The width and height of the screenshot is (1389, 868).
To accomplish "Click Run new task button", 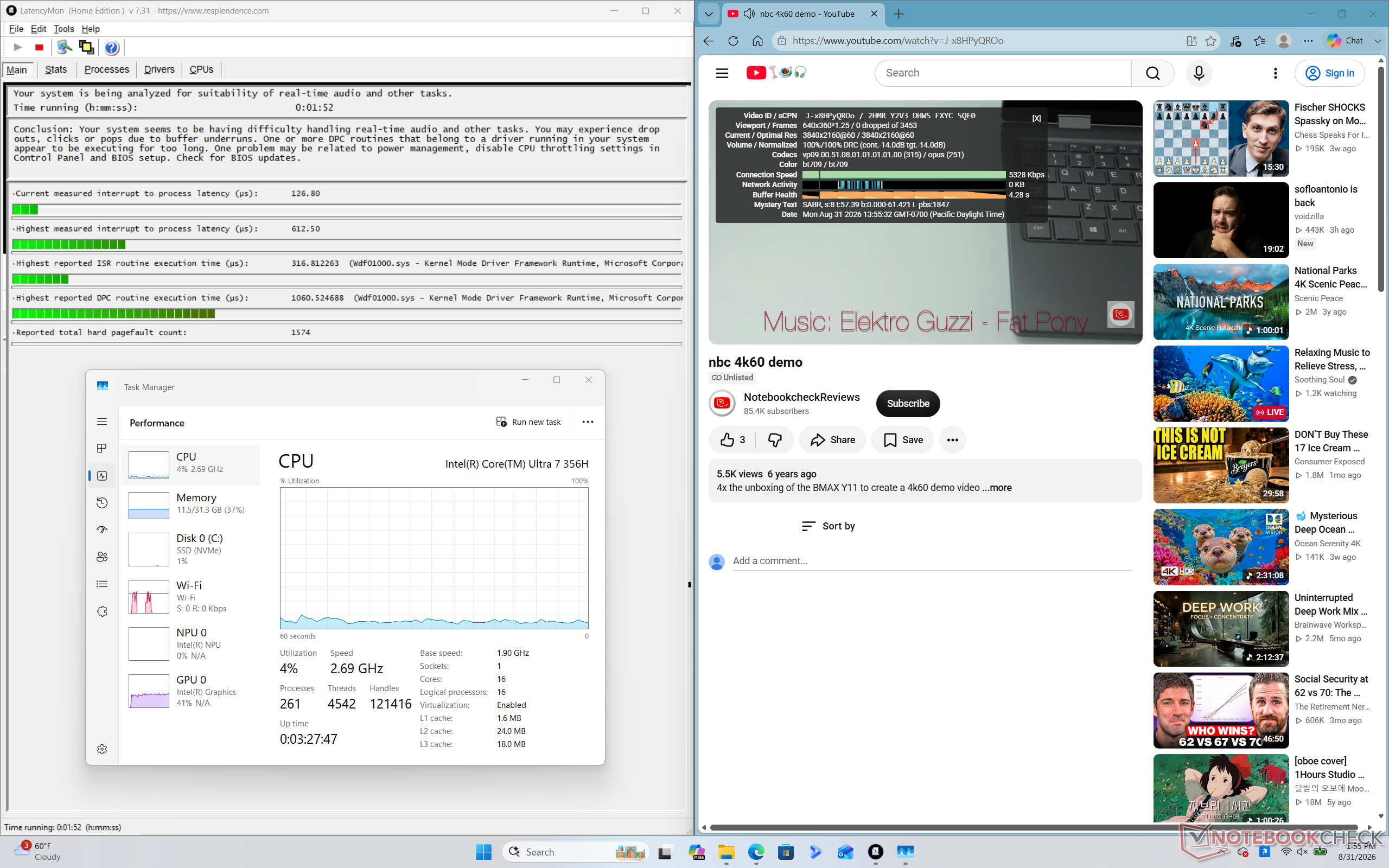I will click(x=528, y=422).
